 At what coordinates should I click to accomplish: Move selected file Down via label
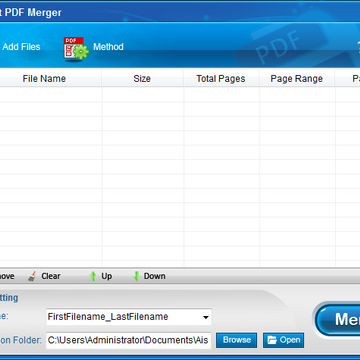coord(154,276)
